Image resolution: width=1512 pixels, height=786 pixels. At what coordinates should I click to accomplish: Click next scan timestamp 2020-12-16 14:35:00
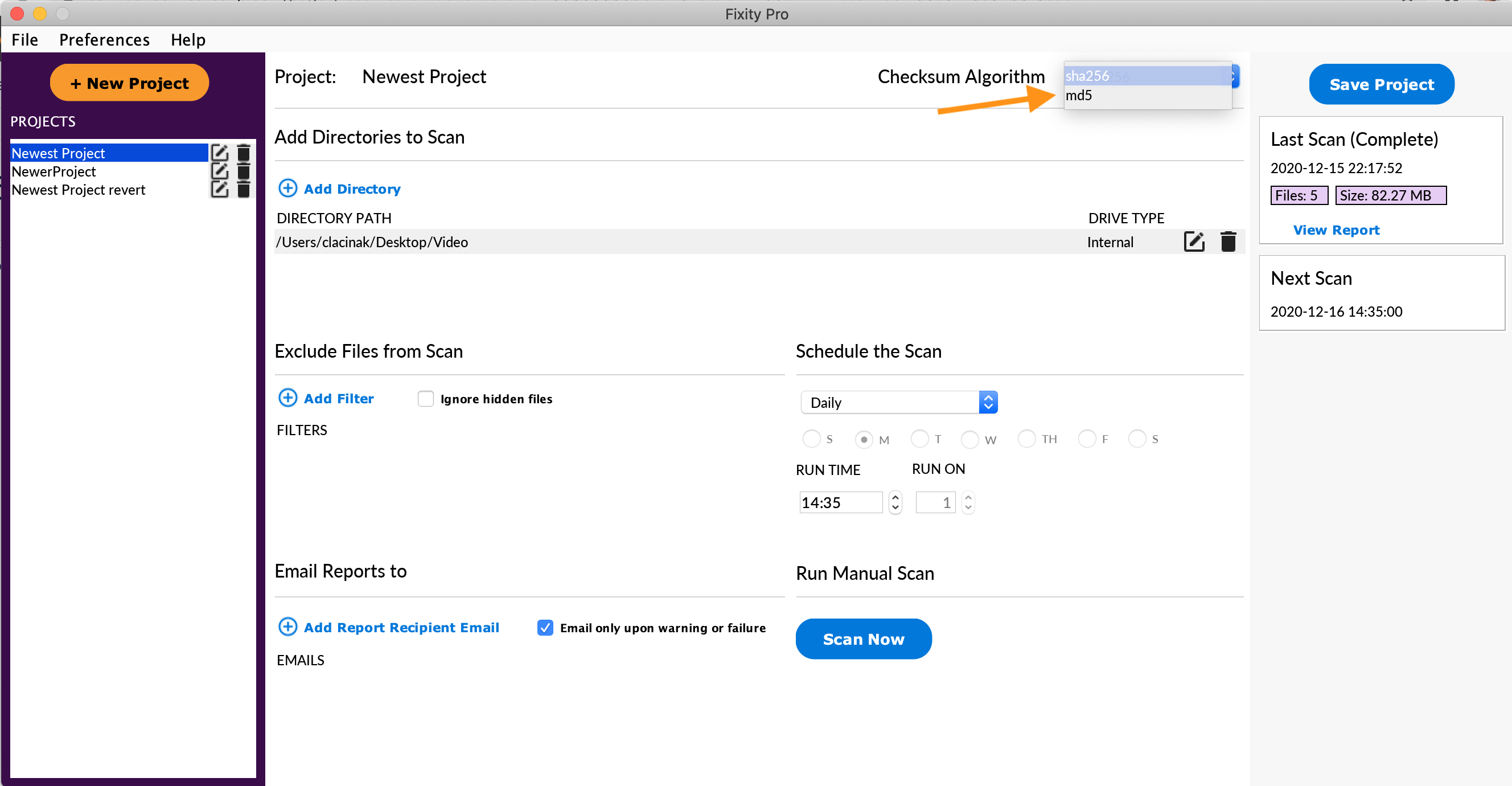1336,312
